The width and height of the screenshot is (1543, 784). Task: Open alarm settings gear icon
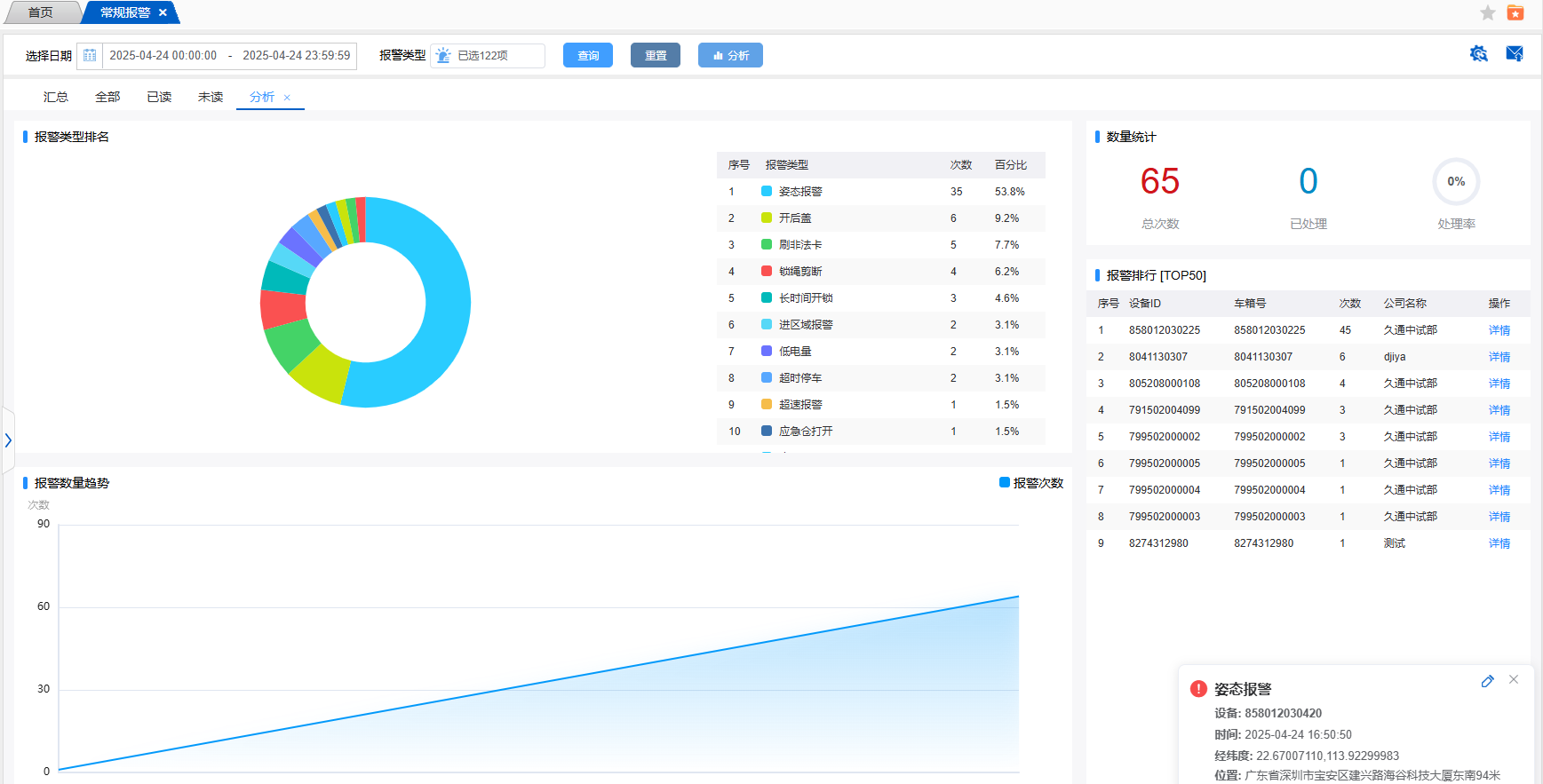click(1479, 54)
